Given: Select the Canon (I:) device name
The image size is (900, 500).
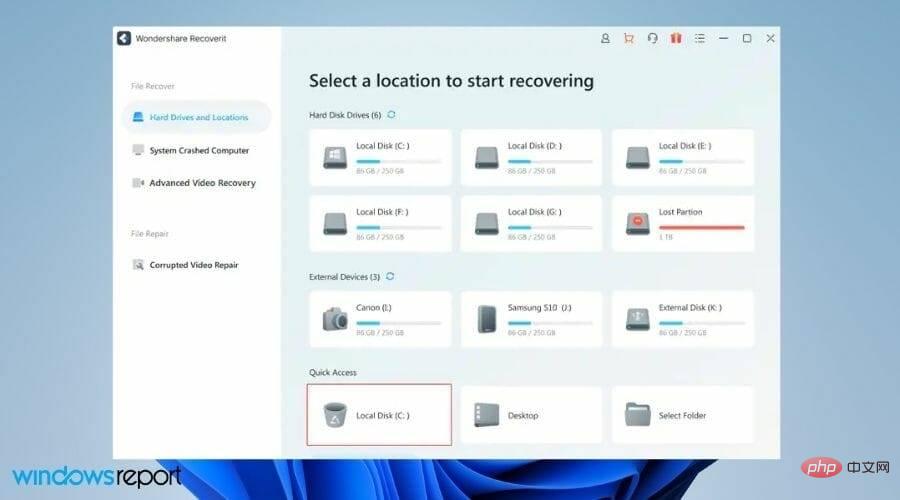Looking at the screenshot, I should click(x=374, y=308).
